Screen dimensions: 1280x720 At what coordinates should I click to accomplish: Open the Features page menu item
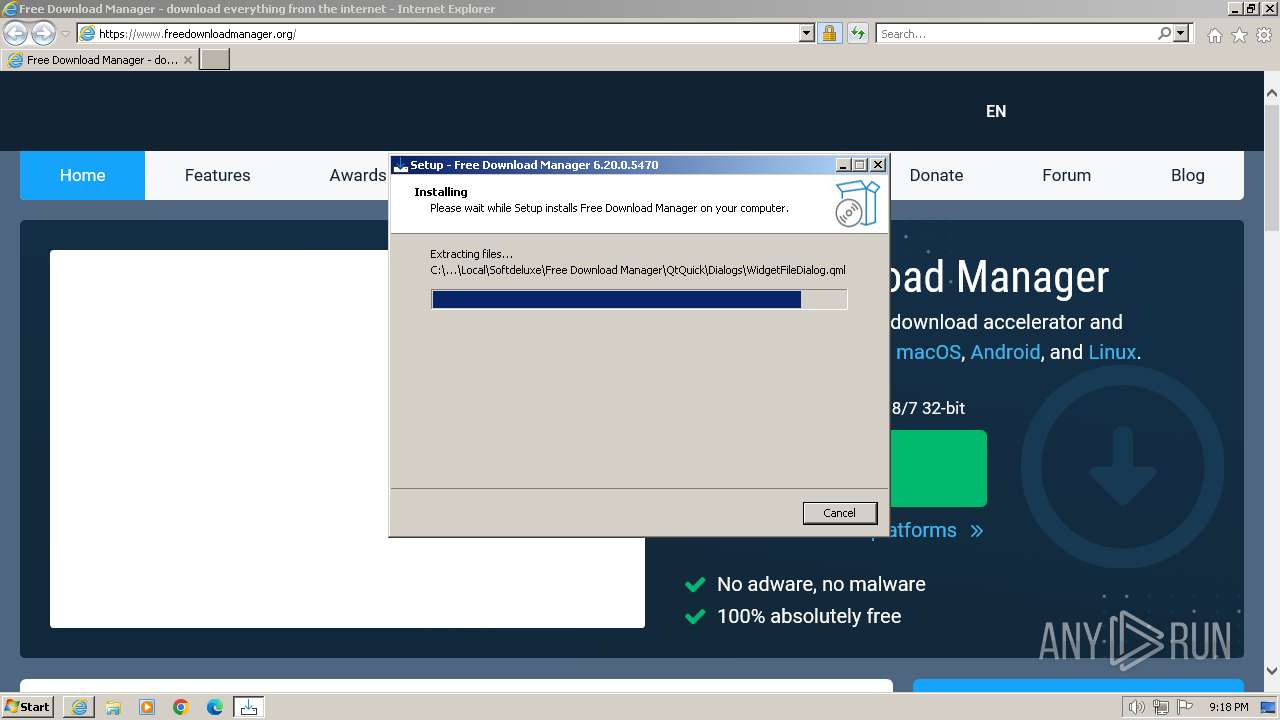tap(217, 175)
